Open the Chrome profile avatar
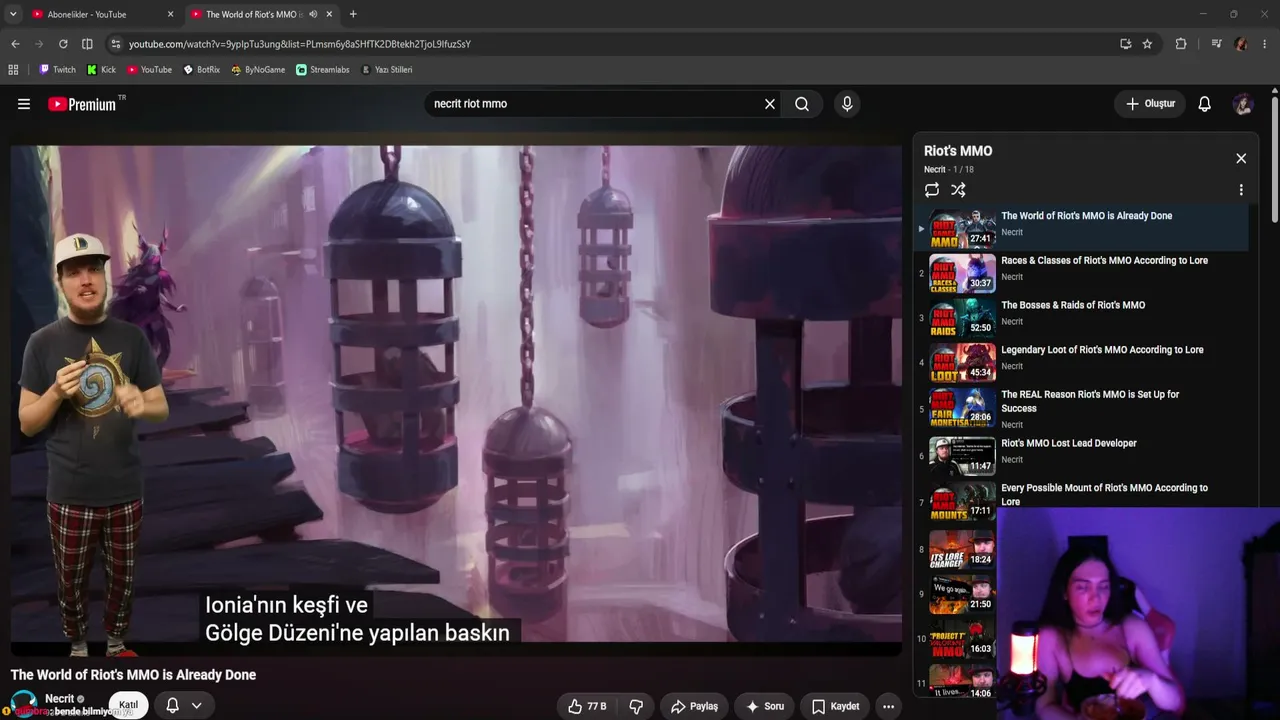This screenshot has width=1280, height=720. 1241,44
